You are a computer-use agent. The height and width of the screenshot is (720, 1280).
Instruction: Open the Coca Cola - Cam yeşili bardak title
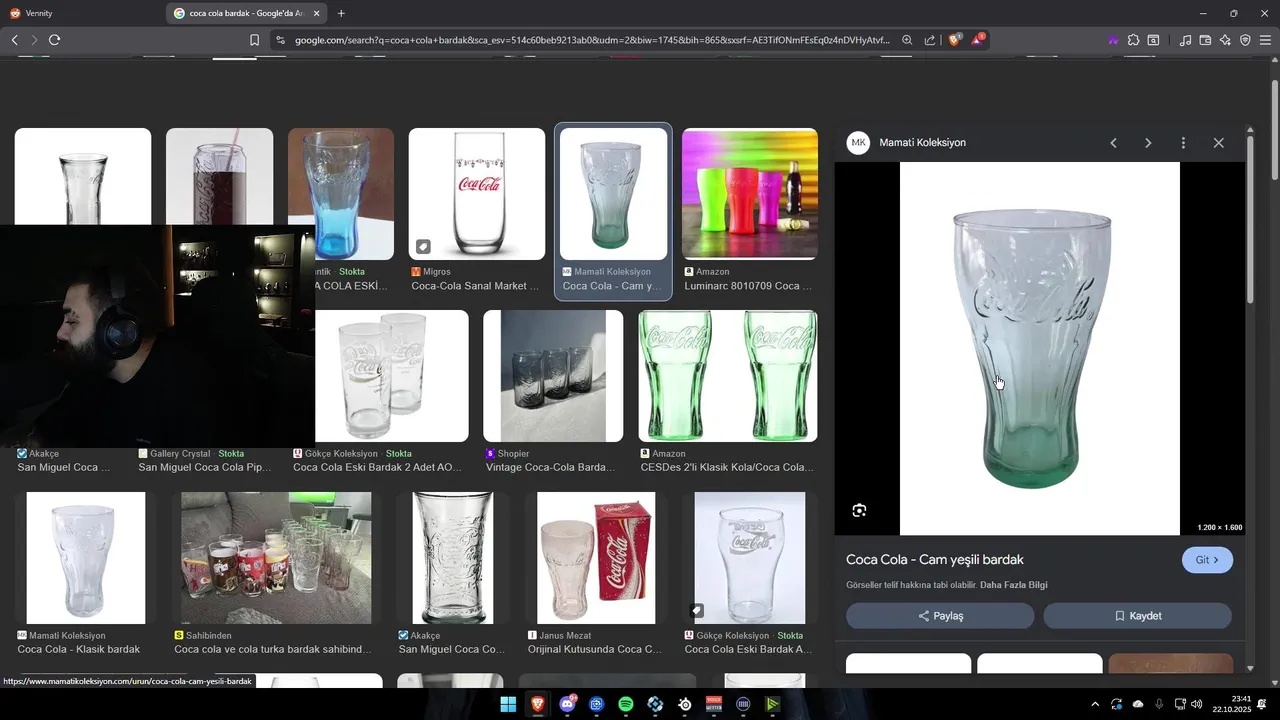(x=935, y=560)
